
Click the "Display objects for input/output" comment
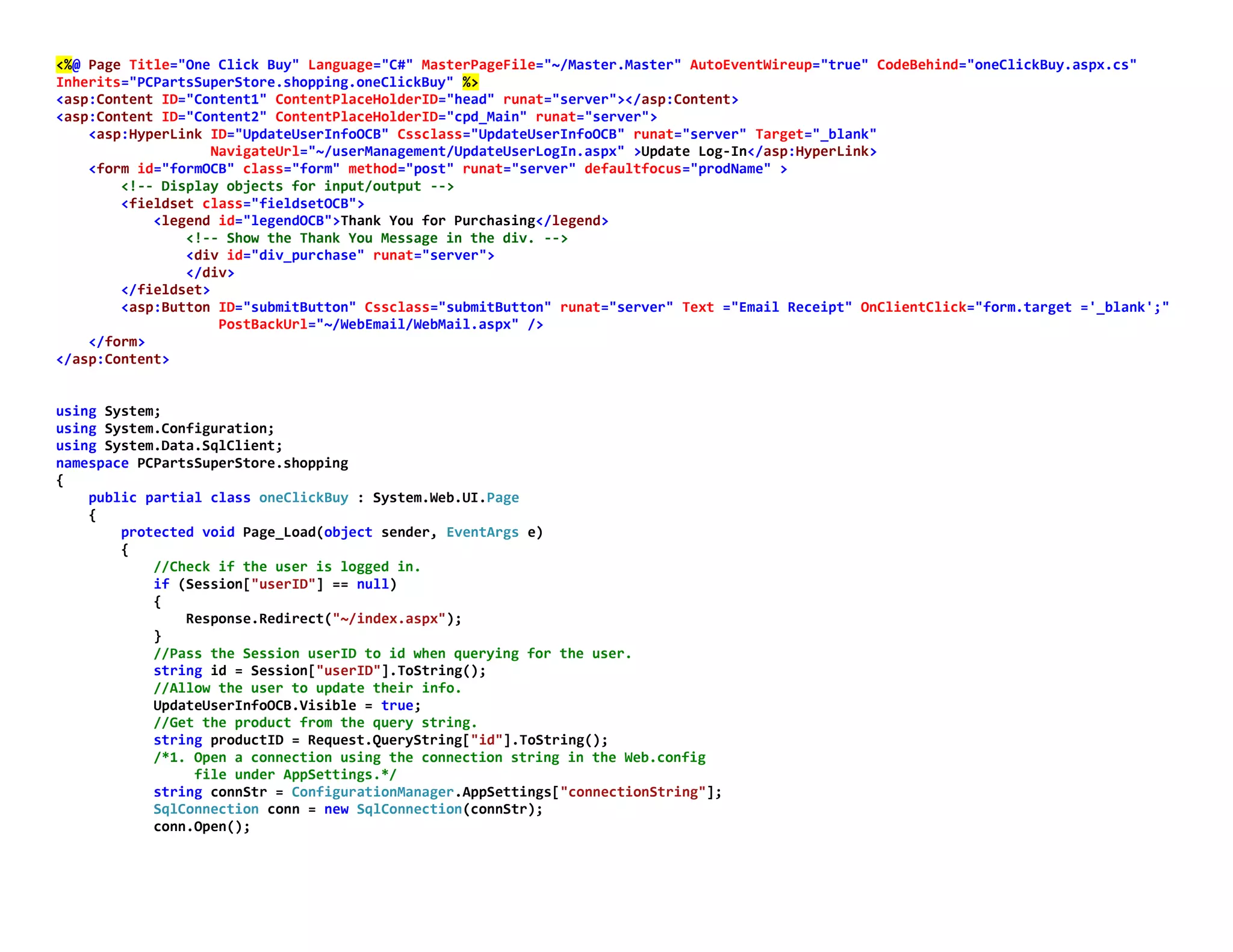point(287,187)
